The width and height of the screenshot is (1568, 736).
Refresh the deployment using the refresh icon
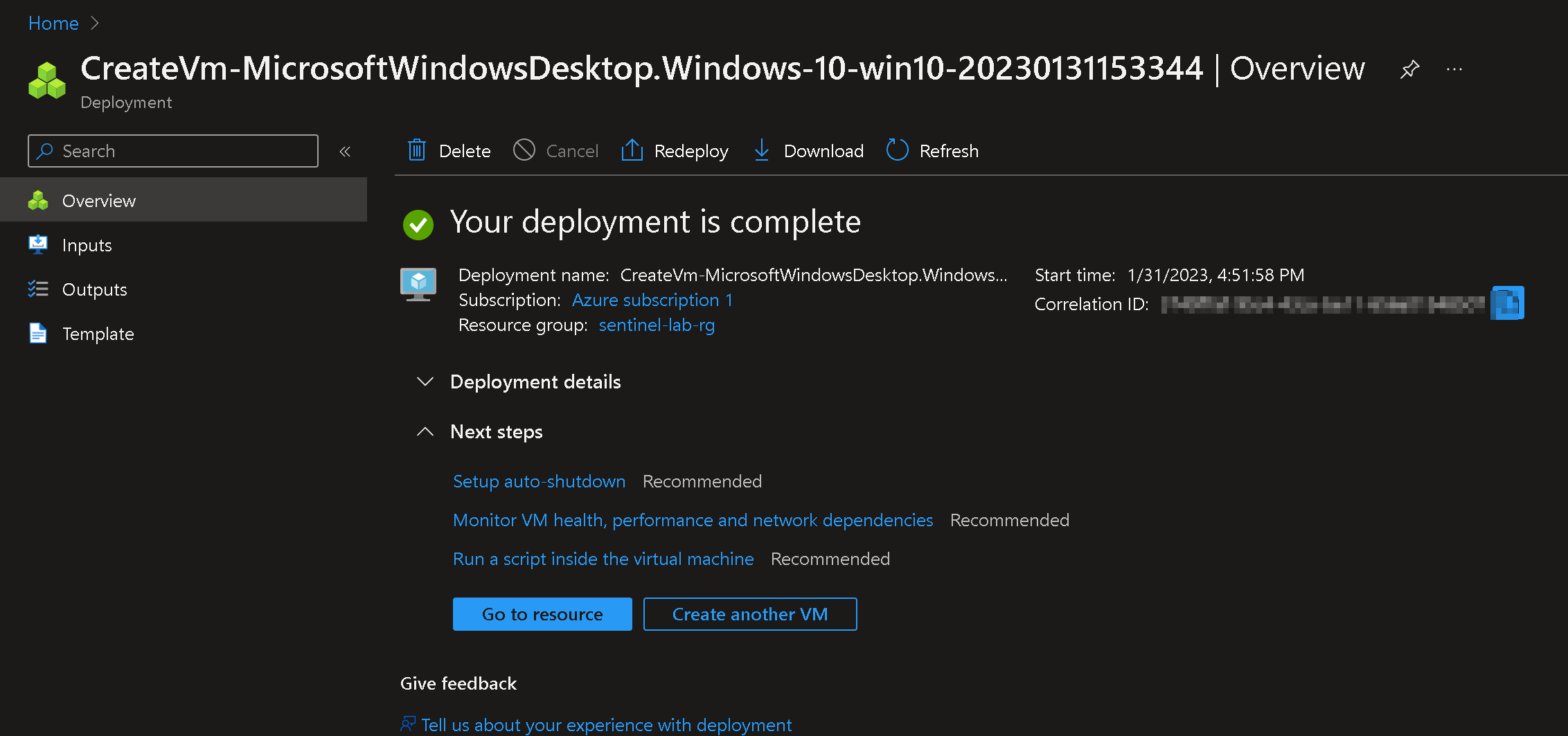click(897, 150)
